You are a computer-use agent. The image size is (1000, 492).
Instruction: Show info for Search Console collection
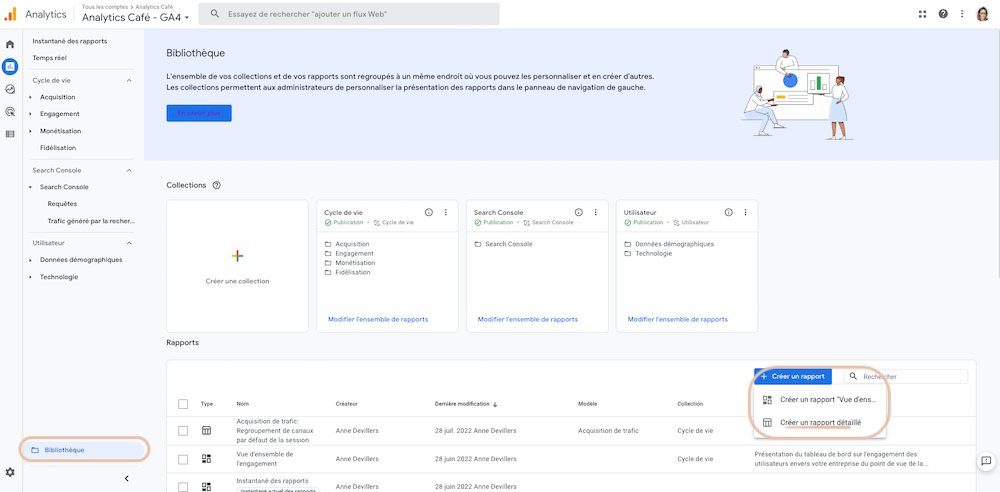point(578,212)
